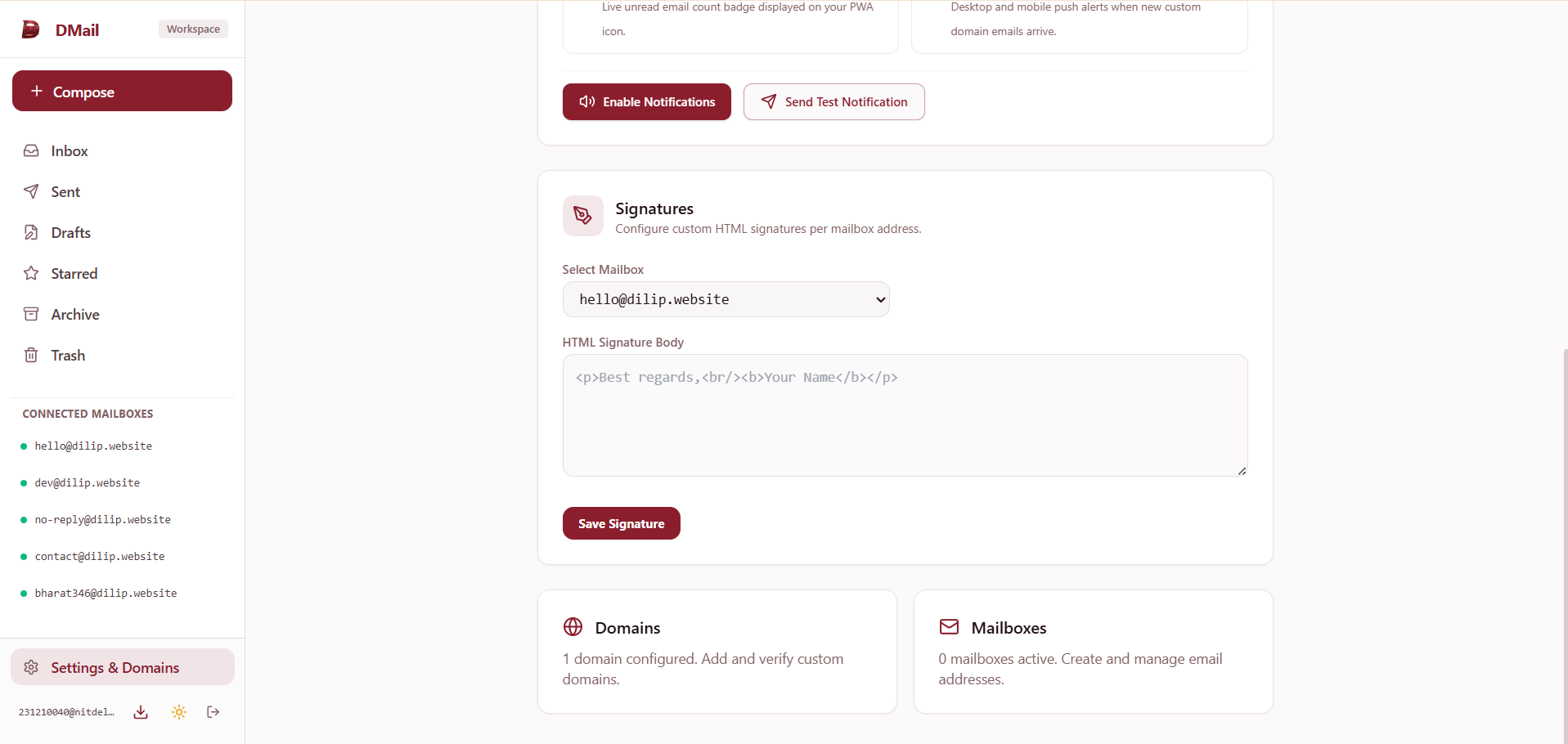Open the Select Mailbox dropdown
Screen dimensions: 1568x744
pyautogui.click(x=726, y=299)
